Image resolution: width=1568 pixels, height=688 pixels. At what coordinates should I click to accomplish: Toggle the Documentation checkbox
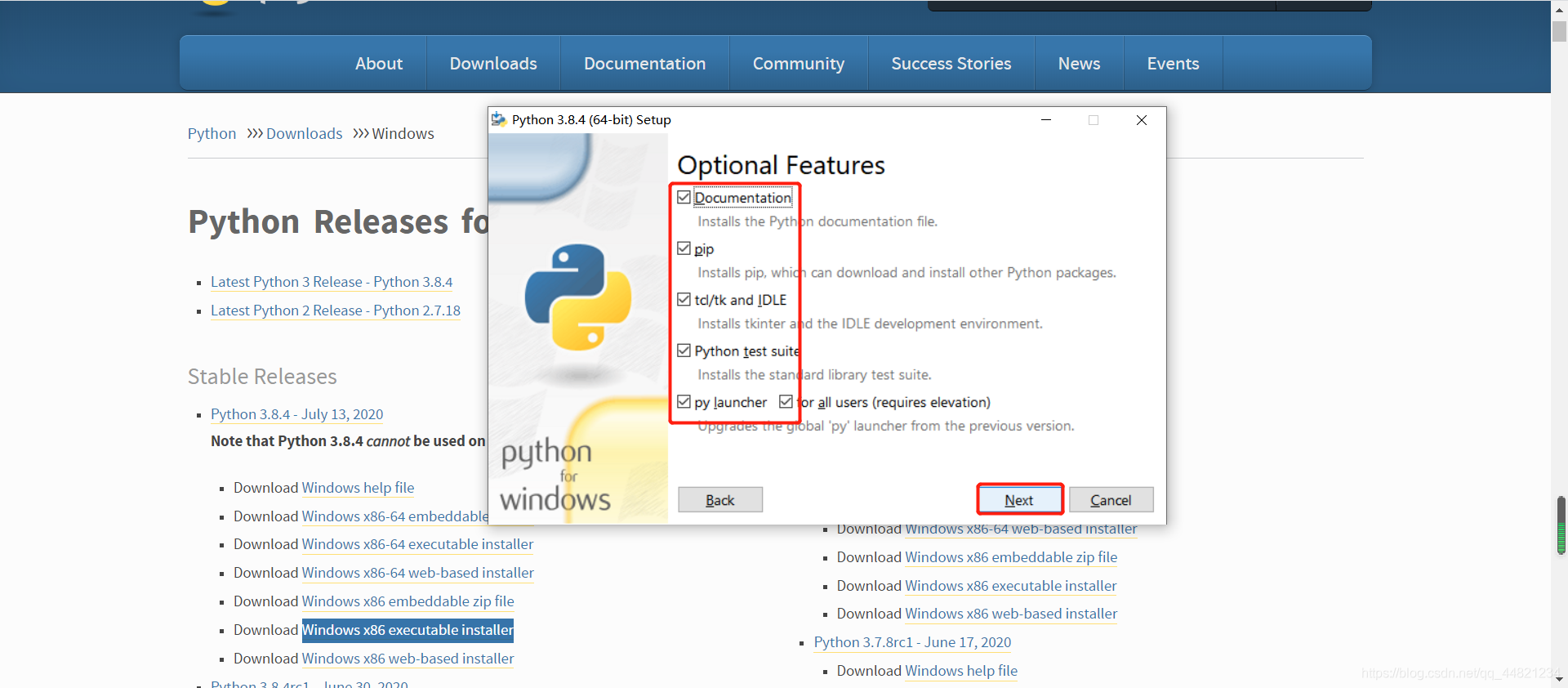click(684, 197)
